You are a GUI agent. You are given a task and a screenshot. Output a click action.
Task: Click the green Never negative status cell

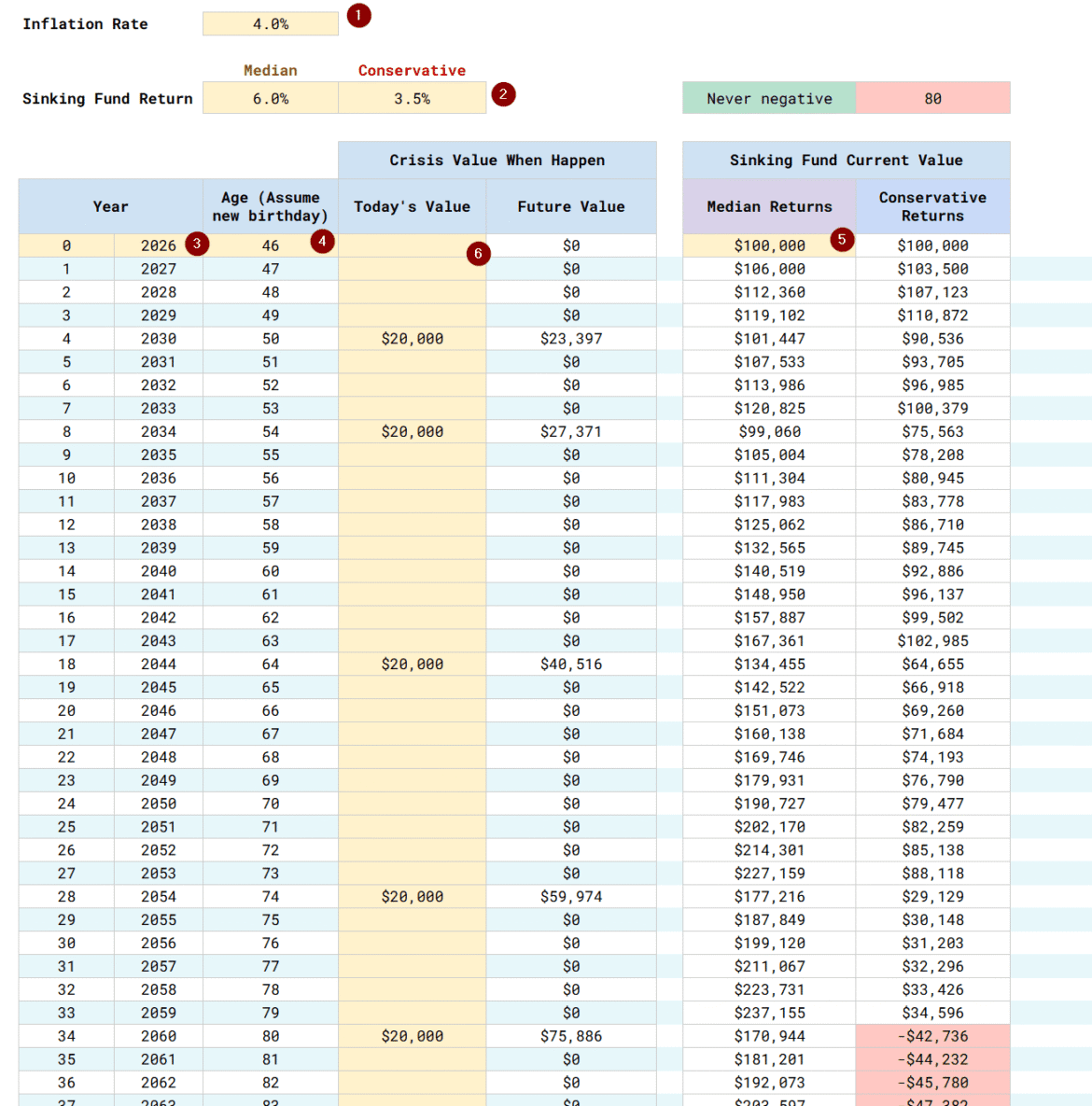(769, 97)
